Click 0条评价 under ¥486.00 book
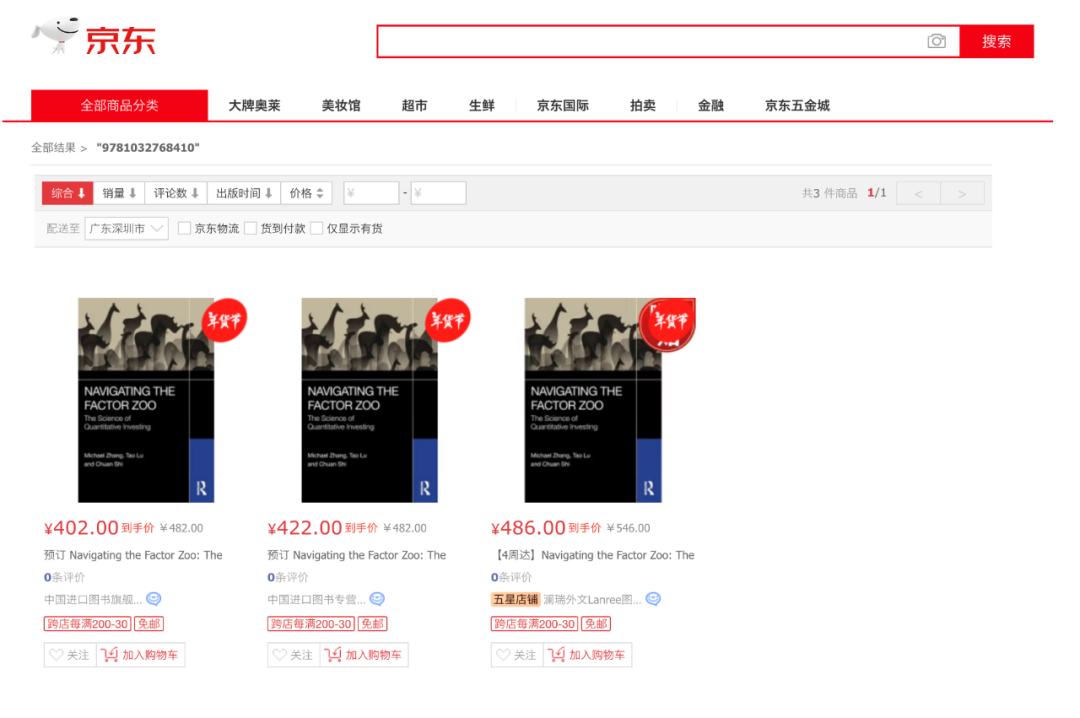Screen dimensions: 1080x718 511,577
